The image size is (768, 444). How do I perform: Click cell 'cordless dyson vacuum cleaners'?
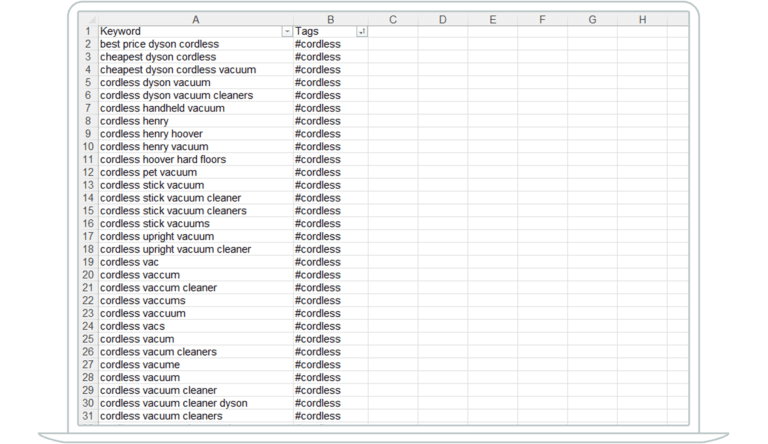tap(195, 95)
